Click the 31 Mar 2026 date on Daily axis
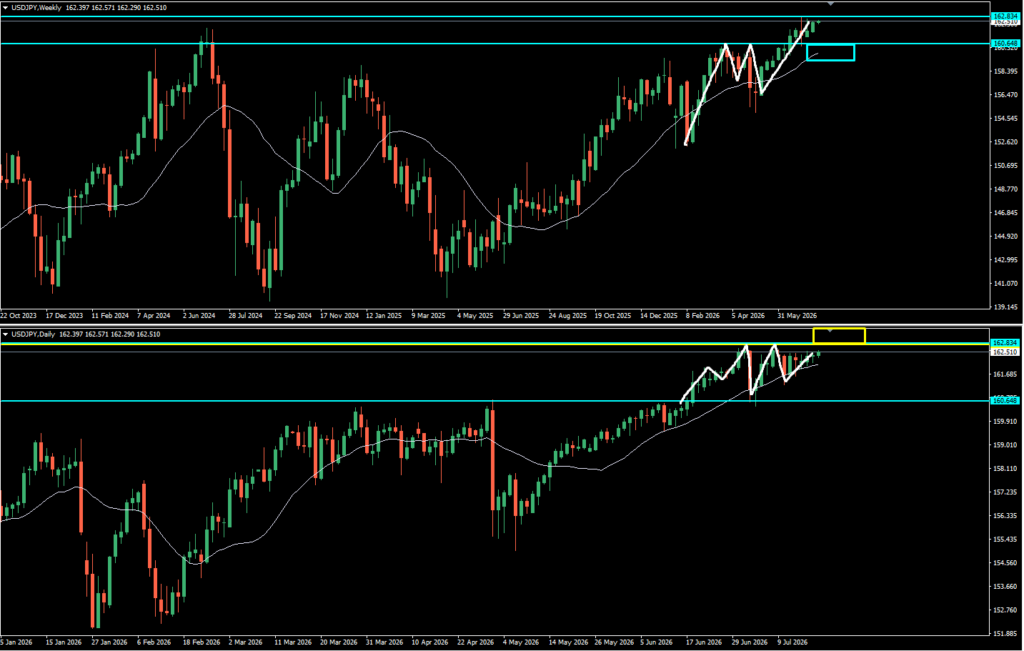Screen dimensions: 1024x651 (384, 642)
